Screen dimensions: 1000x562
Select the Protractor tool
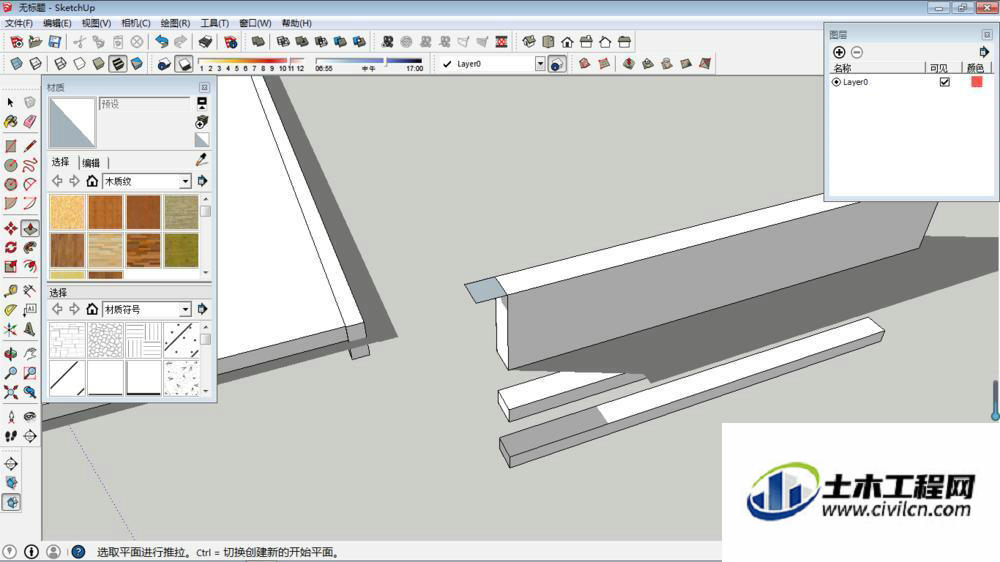[x=10, y=311]
